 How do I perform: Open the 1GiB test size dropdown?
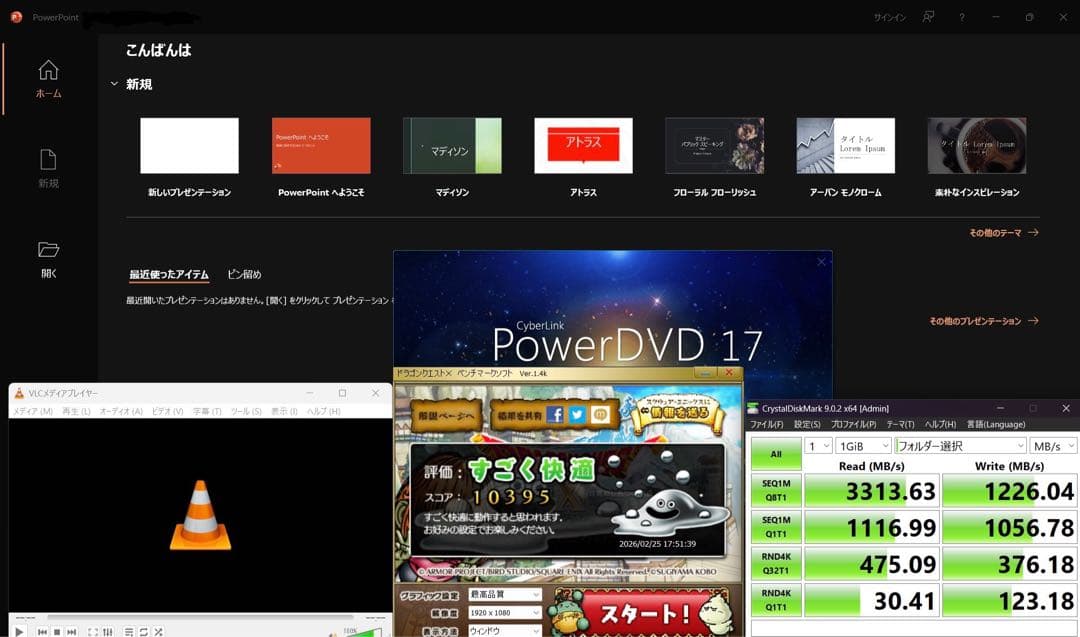click(864, 446)
